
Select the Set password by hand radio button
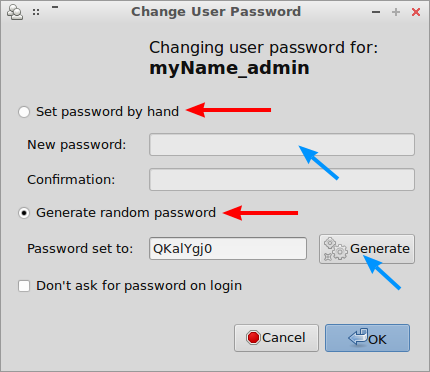point(24,112)
